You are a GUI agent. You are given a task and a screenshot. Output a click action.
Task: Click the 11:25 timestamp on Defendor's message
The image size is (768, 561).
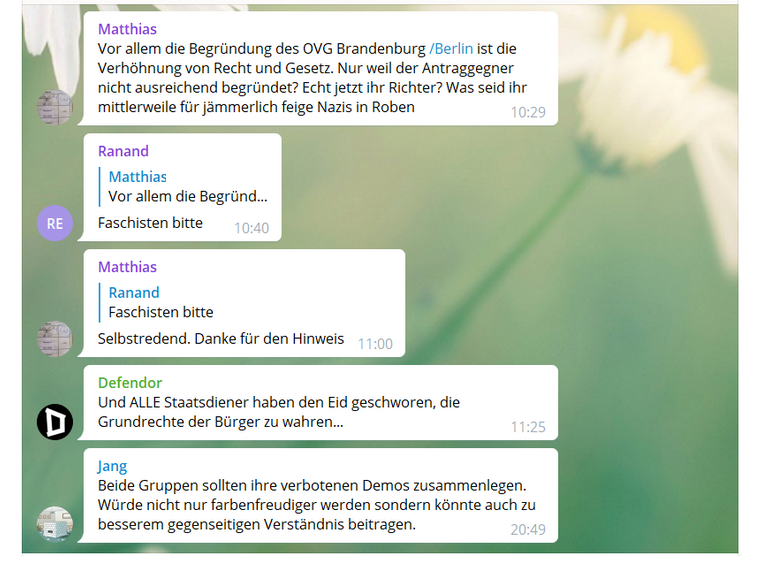click(528, 427)
